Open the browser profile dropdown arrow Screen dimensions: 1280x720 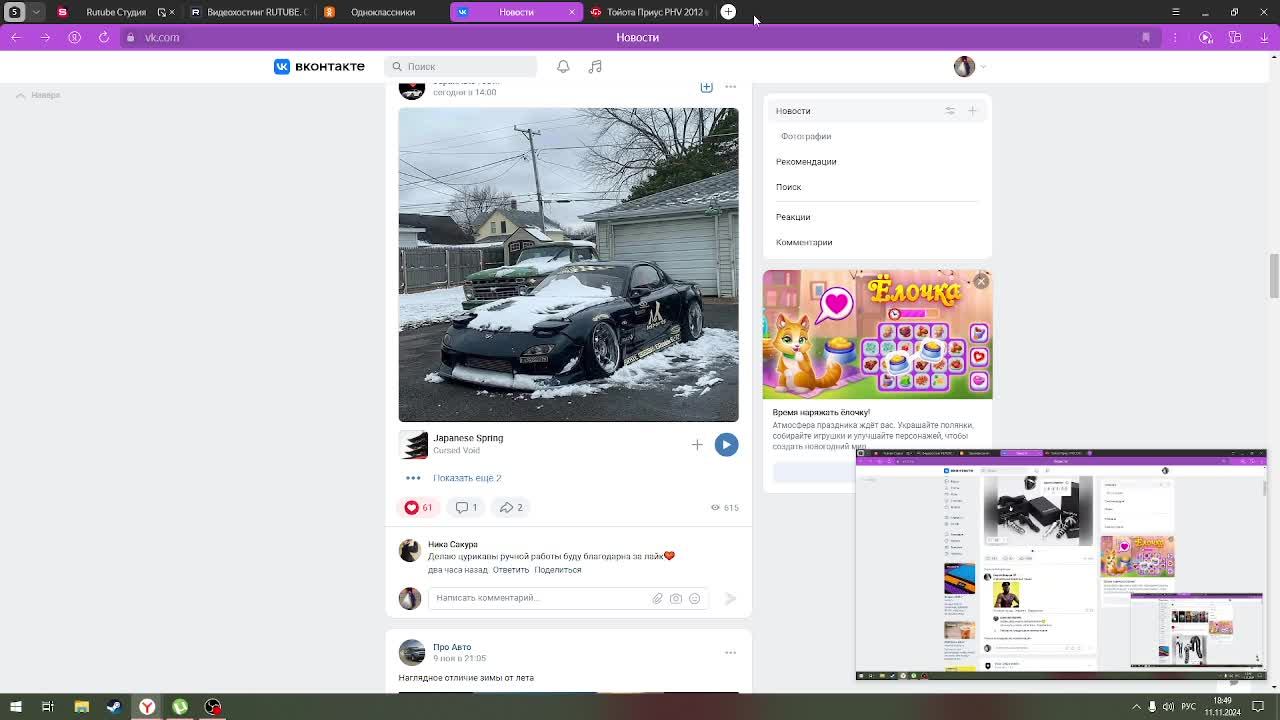36,12
